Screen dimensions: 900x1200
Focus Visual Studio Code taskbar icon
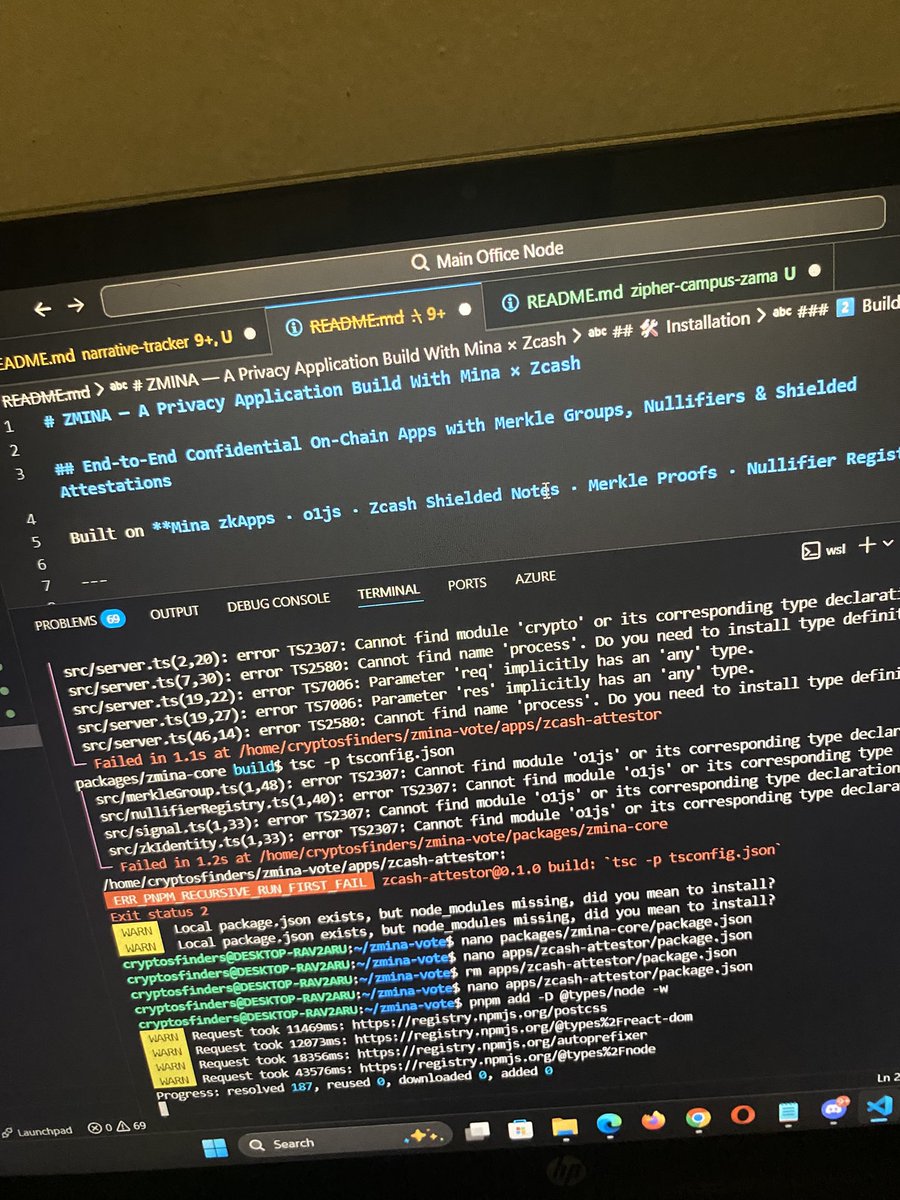pos(880,1105)
